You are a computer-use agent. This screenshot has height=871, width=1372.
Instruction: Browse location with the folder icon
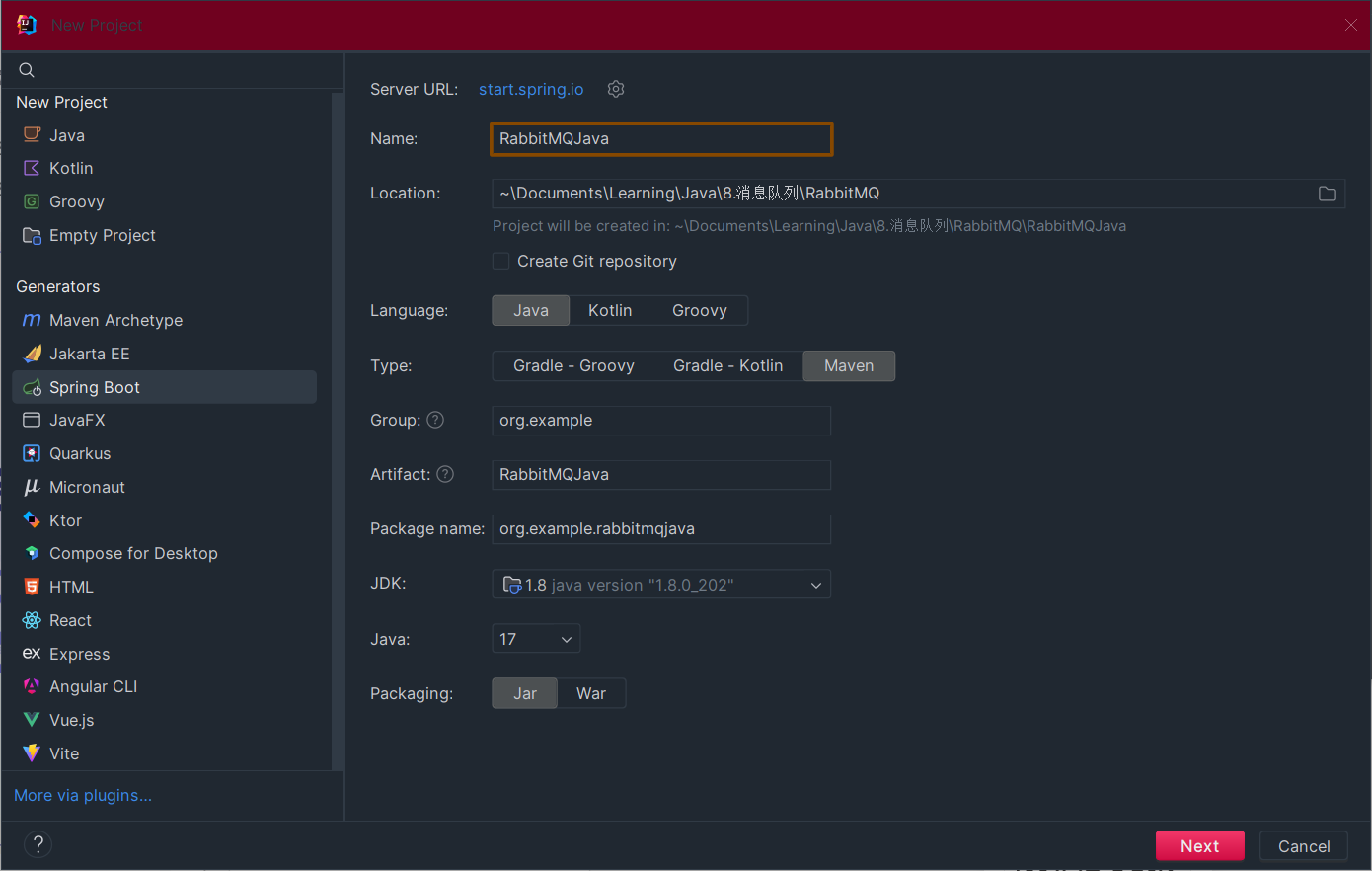tap(1328, 194)
